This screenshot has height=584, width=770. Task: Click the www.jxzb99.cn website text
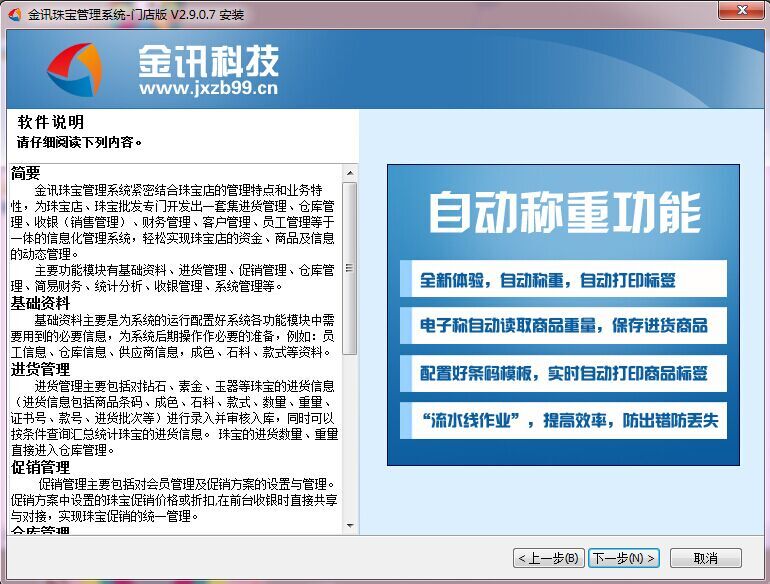click(208, 88)
